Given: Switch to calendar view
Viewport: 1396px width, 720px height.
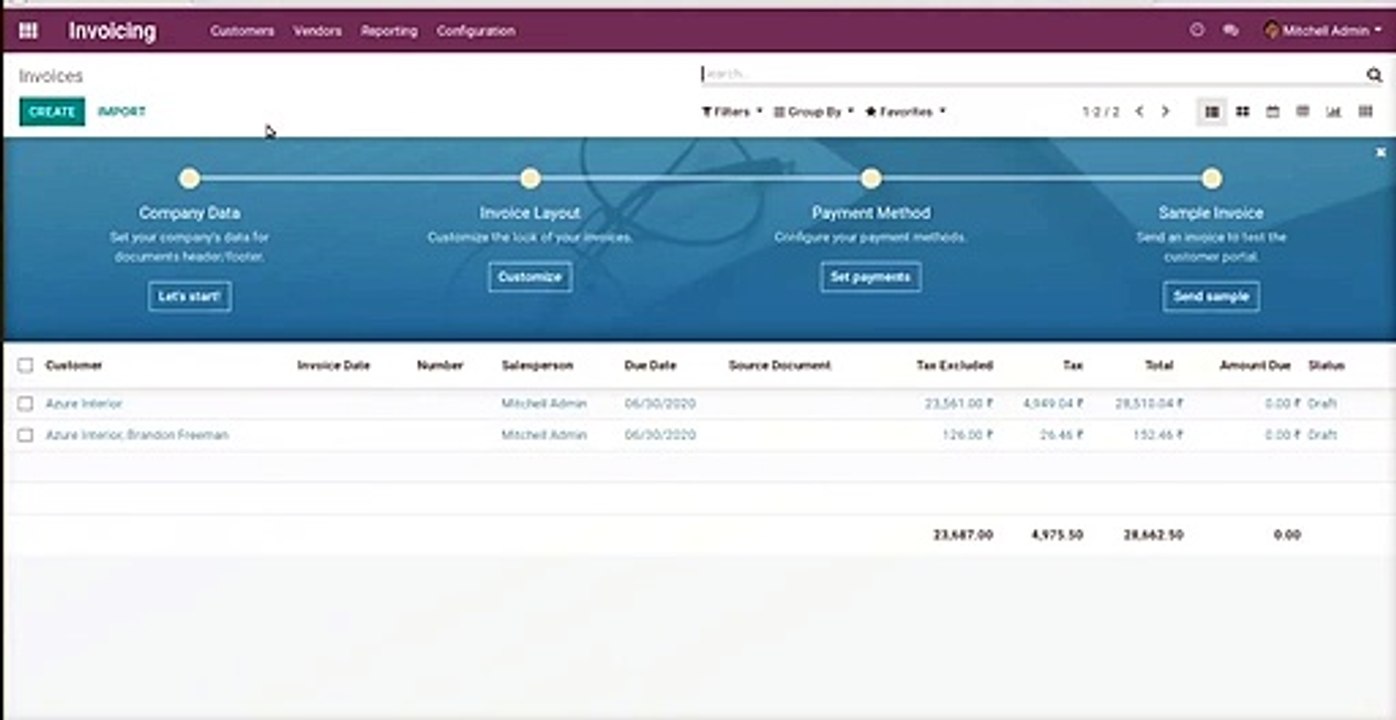Looking at the screenshot, I should coord(1272,112).
